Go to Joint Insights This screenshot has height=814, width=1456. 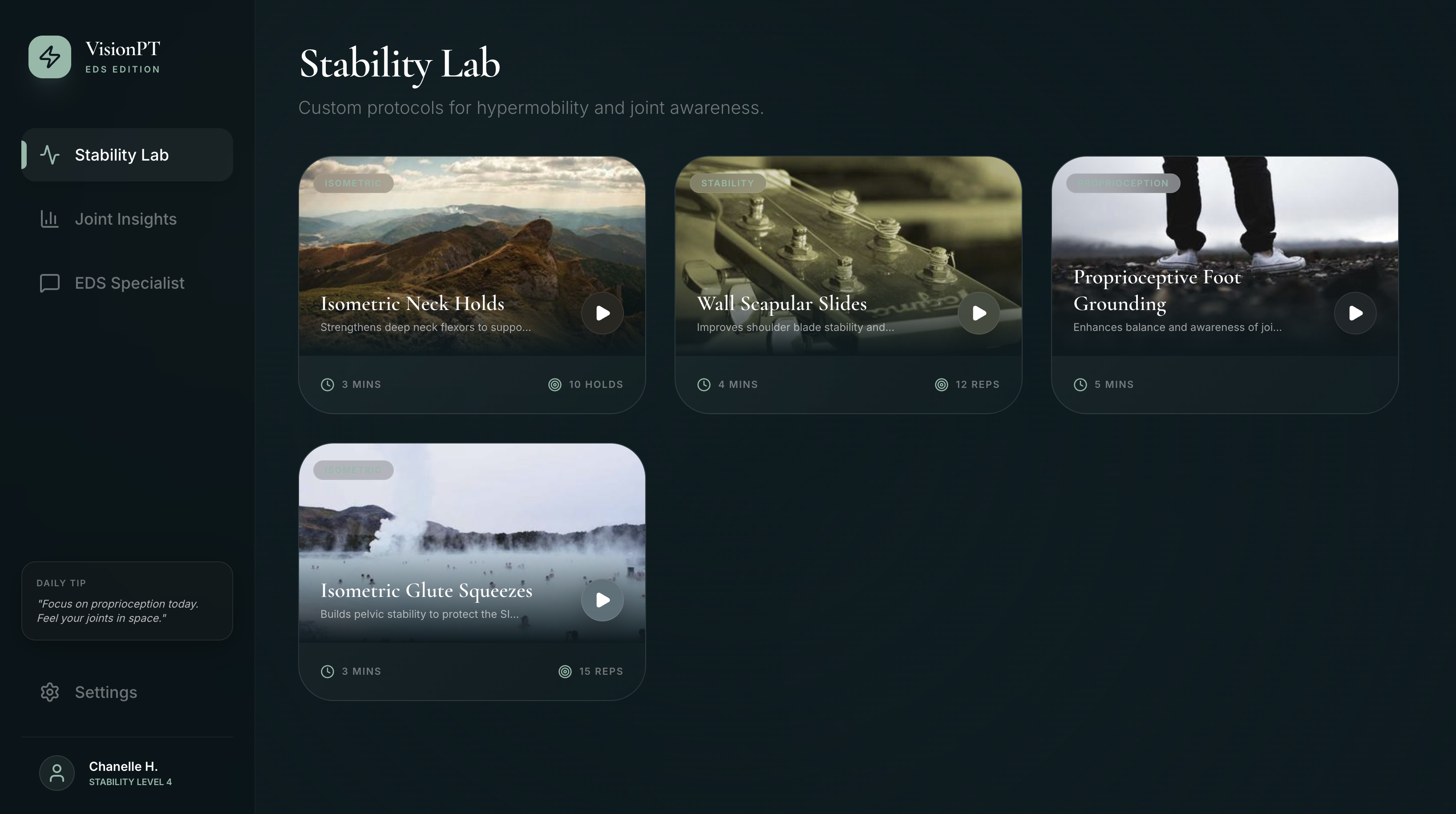(127, 218)
